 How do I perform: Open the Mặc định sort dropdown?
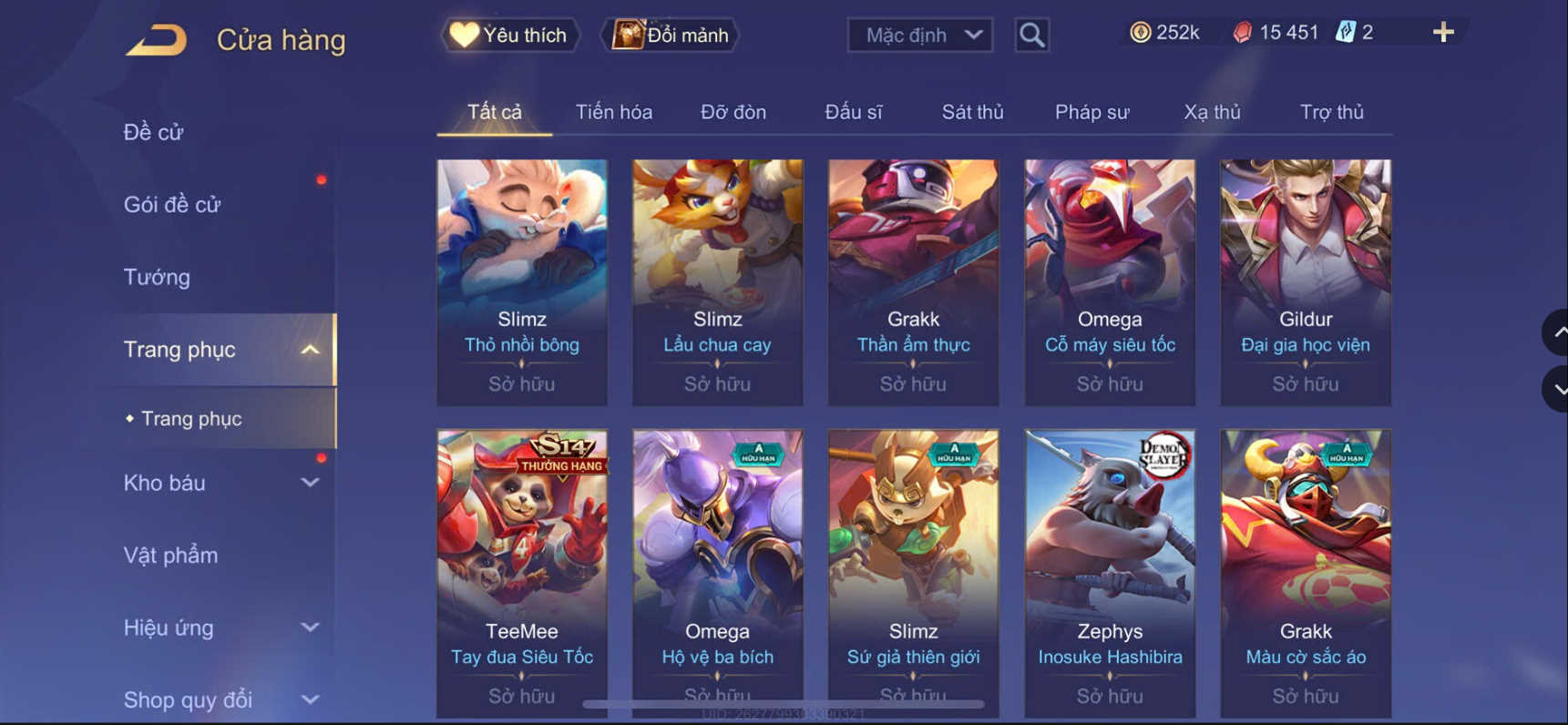click(920, 36)
